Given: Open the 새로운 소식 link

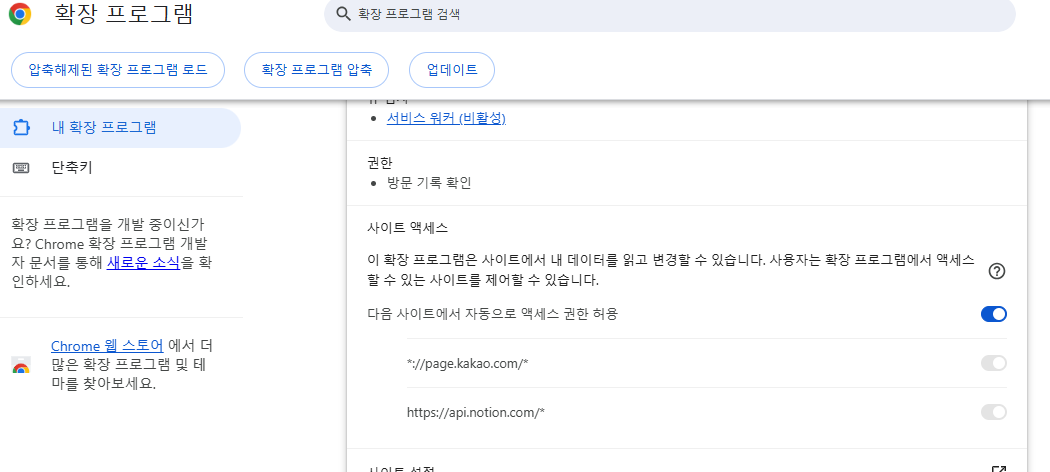Looking at the screenshot, I should 143,262.
